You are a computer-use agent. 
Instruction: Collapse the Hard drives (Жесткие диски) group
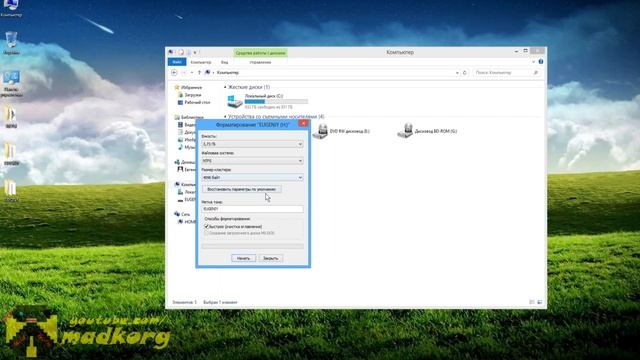coord(225,87)
